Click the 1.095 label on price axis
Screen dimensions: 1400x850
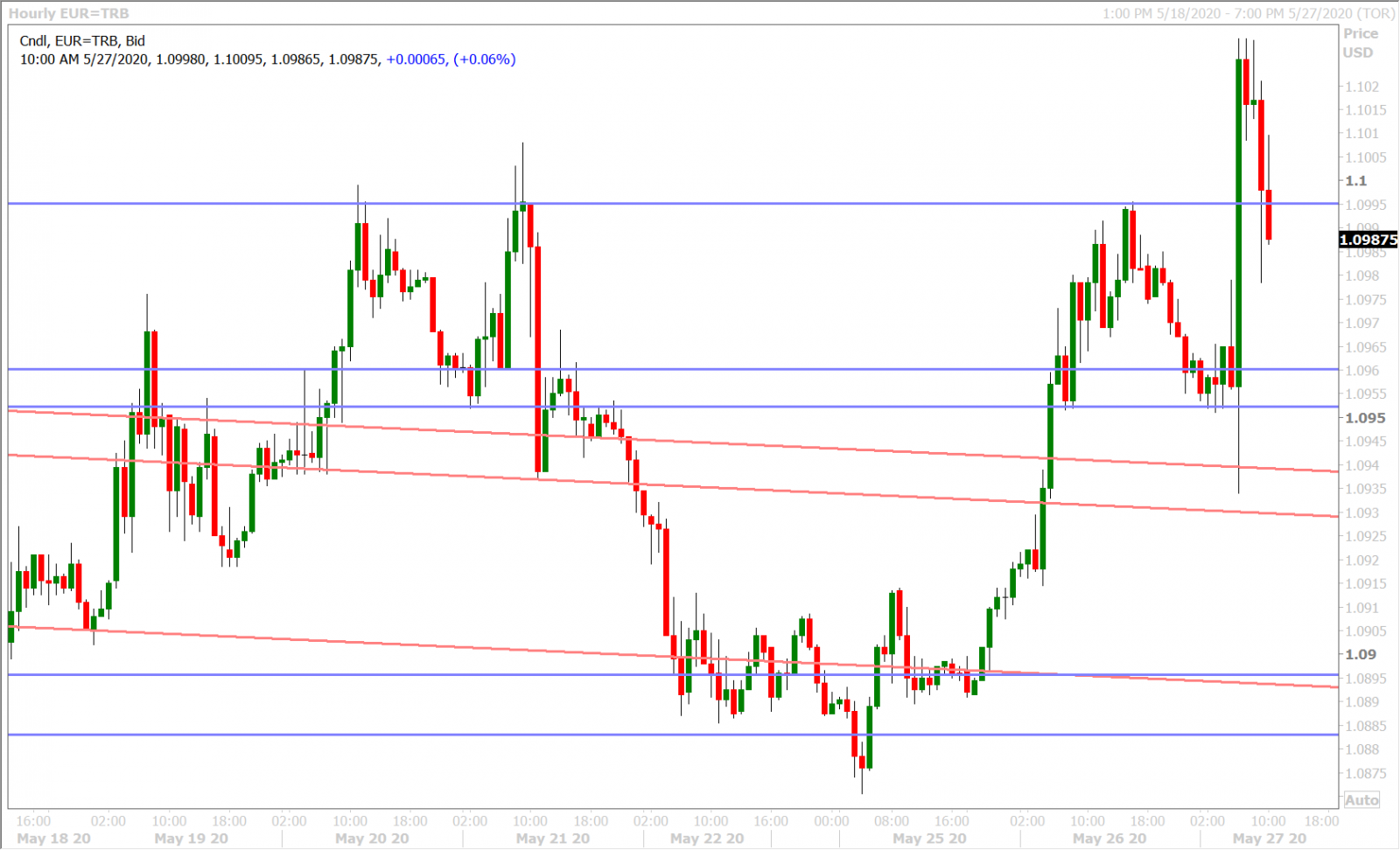pos(1364,418)
